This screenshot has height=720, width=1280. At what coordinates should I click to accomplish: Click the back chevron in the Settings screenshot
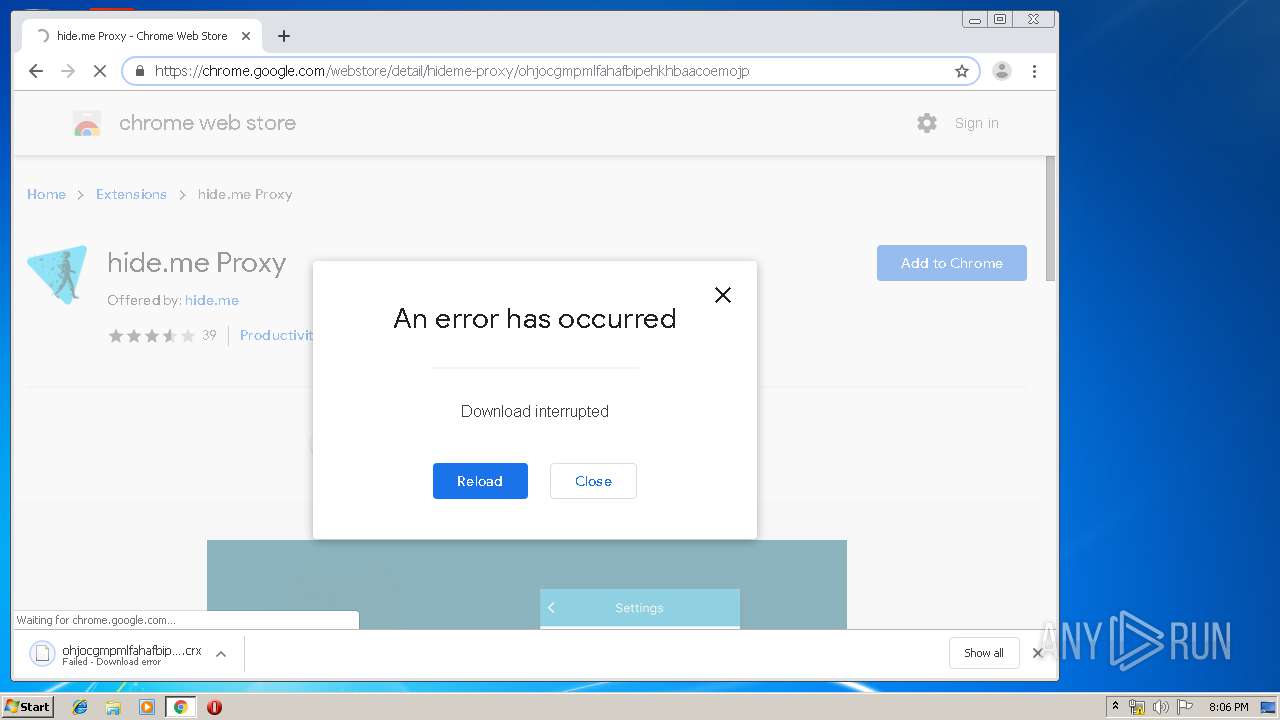(551, 608)
